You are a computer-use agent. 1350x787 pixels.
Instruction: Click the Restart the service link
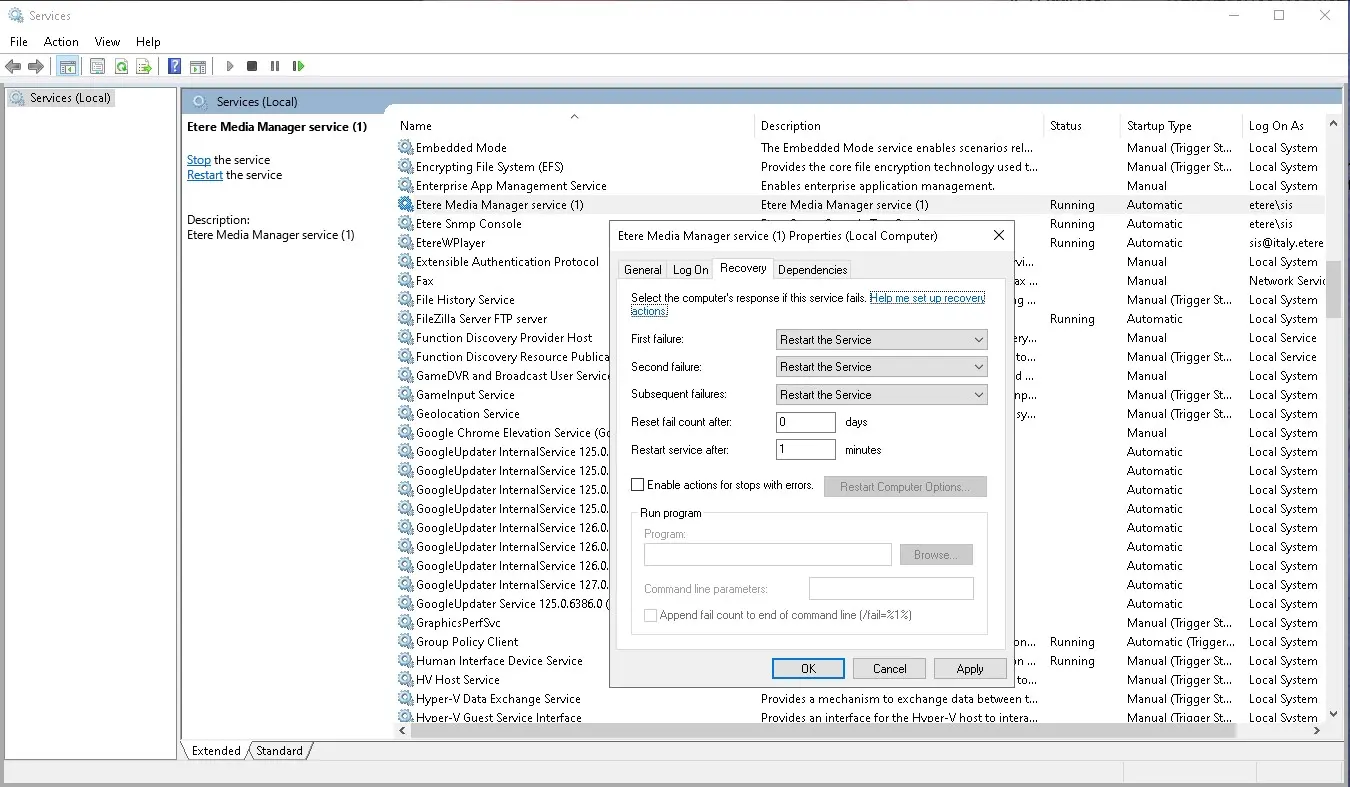pyautogui.click(x=205, y=175)
